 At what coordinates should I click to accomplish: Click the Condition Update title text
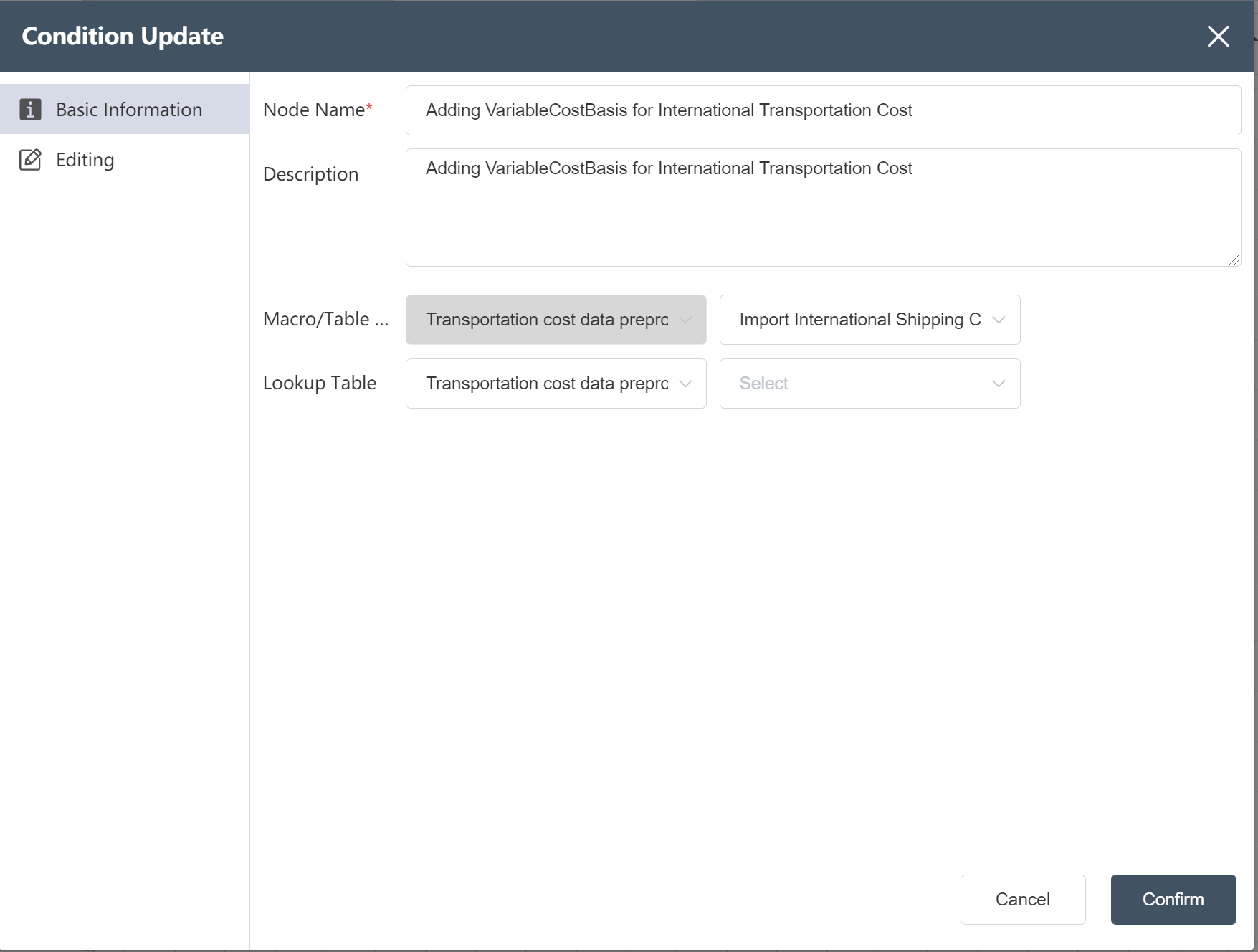pyautogui.click(x=123, y=36)
